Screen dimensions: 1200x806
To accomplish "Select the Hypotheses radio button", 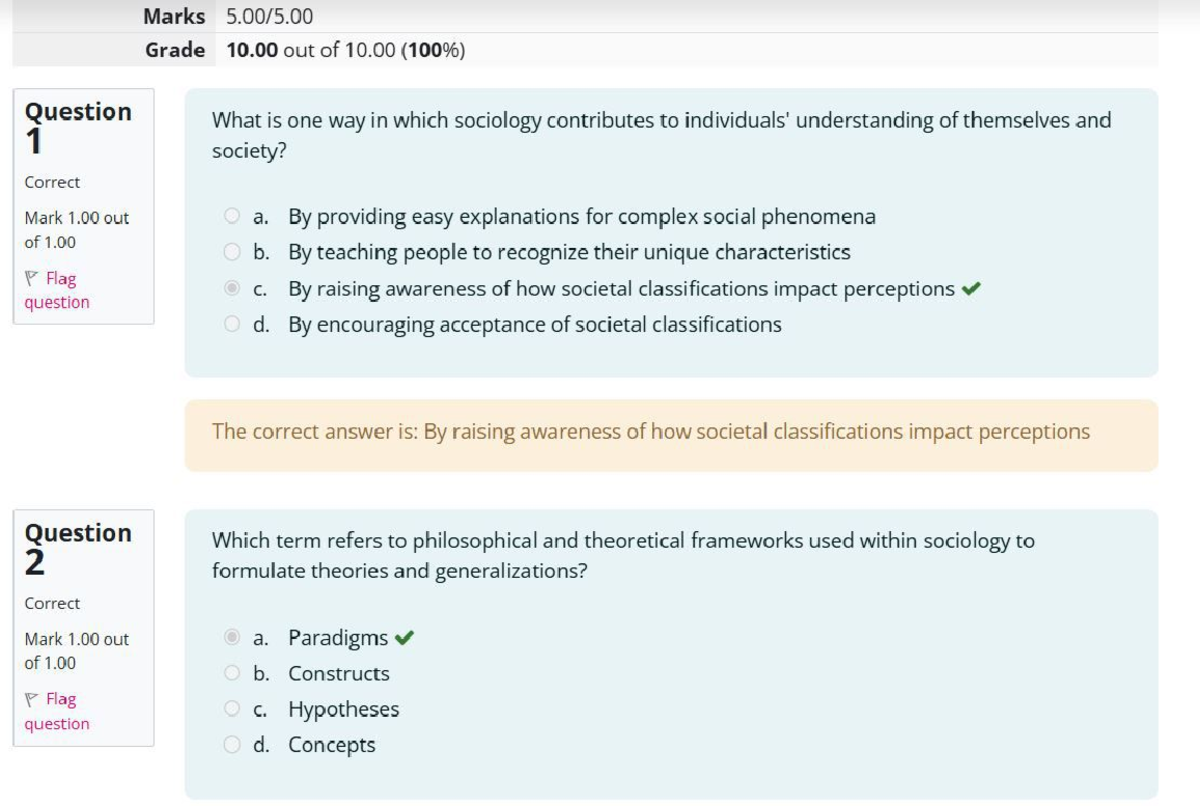I will [231, 709].
